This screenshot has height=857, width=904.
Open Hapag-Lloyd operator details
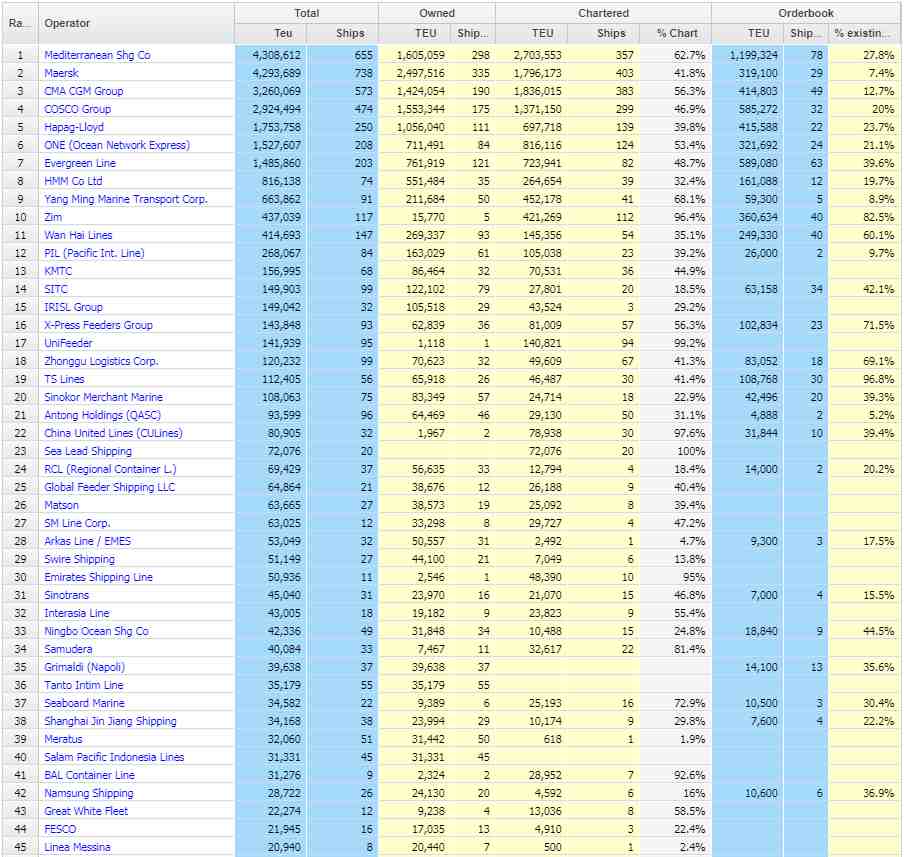(74, 127)
